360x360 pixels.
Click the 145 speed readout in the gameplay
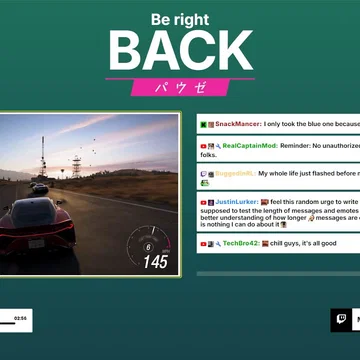155,262
